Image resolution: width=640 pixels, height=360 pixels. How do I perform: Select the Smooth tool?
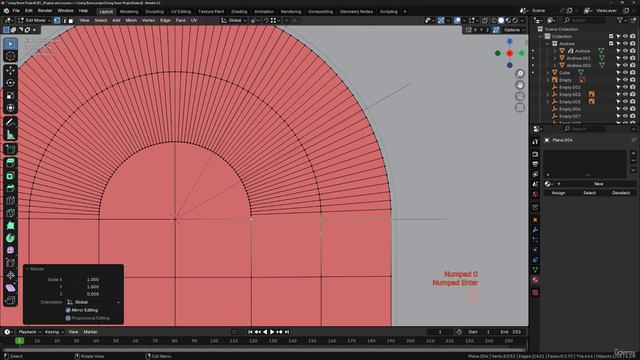[10, 250]
